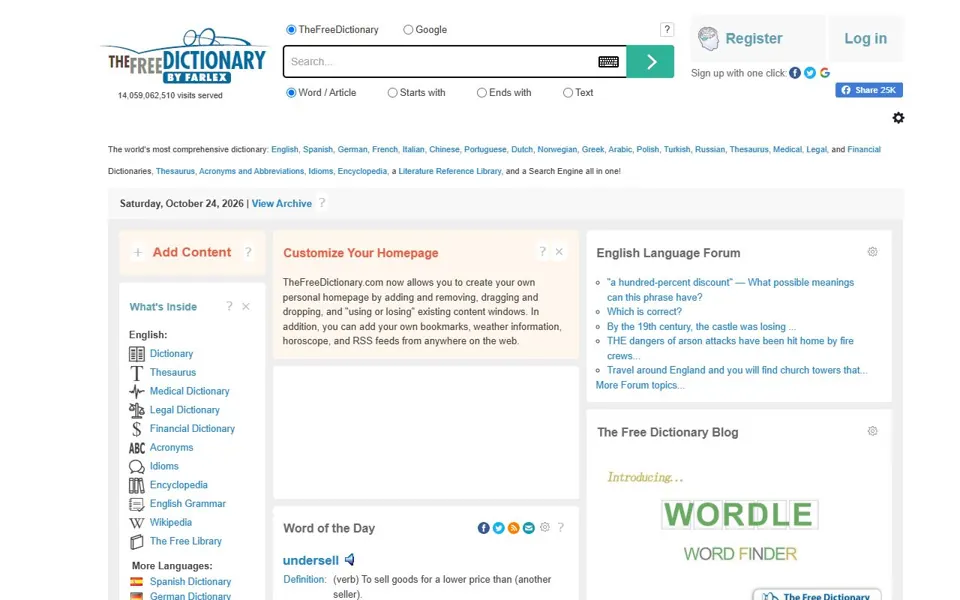This screenshot has width=960, height=600.
Task: Open the Spanish Dictionary link
Action: (190, 582)
